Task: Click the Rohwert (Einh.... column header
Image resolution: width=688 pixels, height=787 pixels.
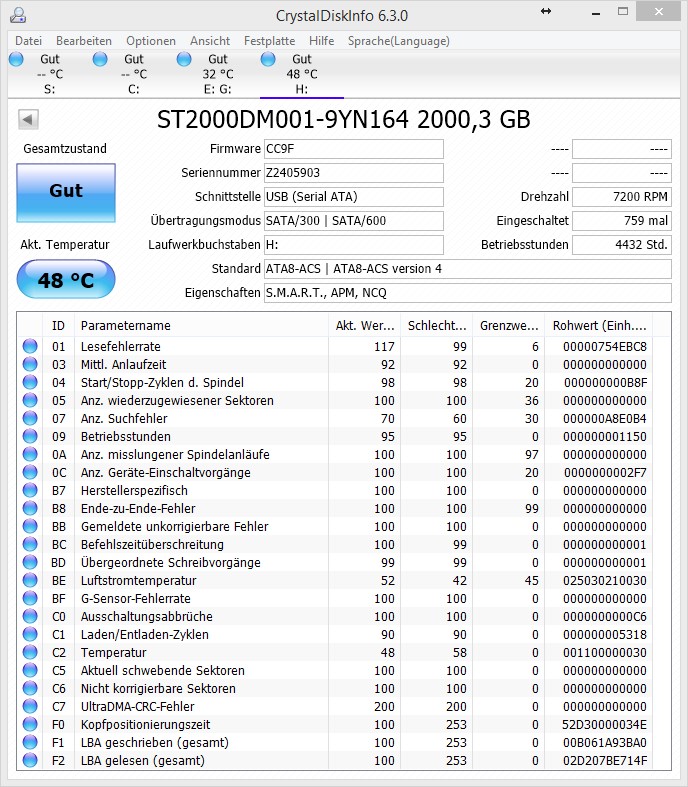Action: point(599,325)
